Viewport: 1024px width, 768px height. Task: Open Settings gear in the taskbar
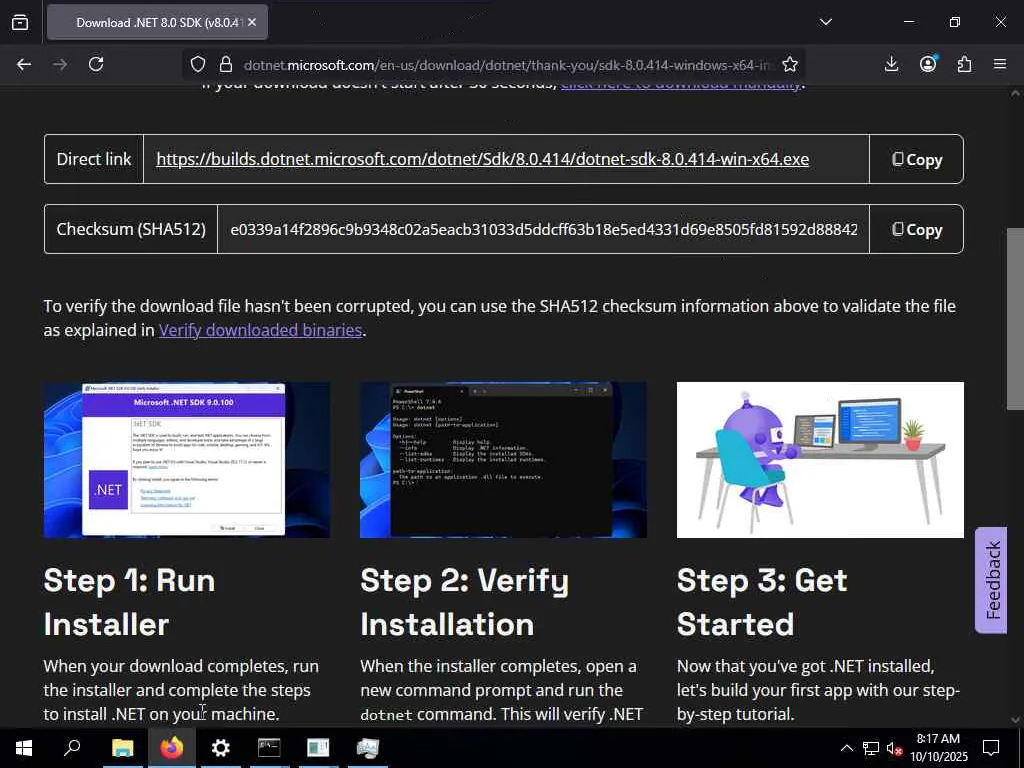pos(221,748)
